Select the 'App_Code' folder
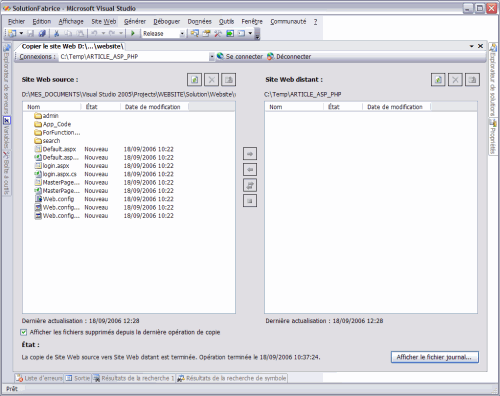The image size is (500, 396). 53,124
